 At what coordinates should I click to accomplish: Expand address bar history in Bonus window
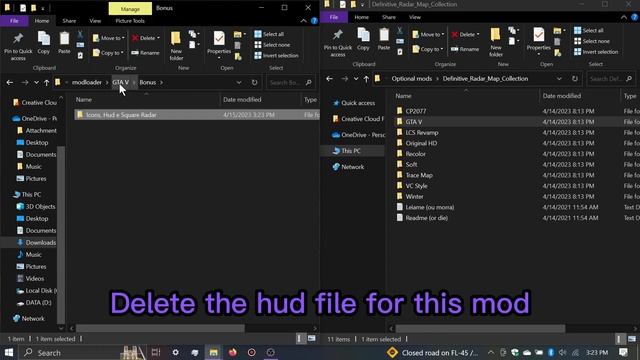tap(238, 82)
